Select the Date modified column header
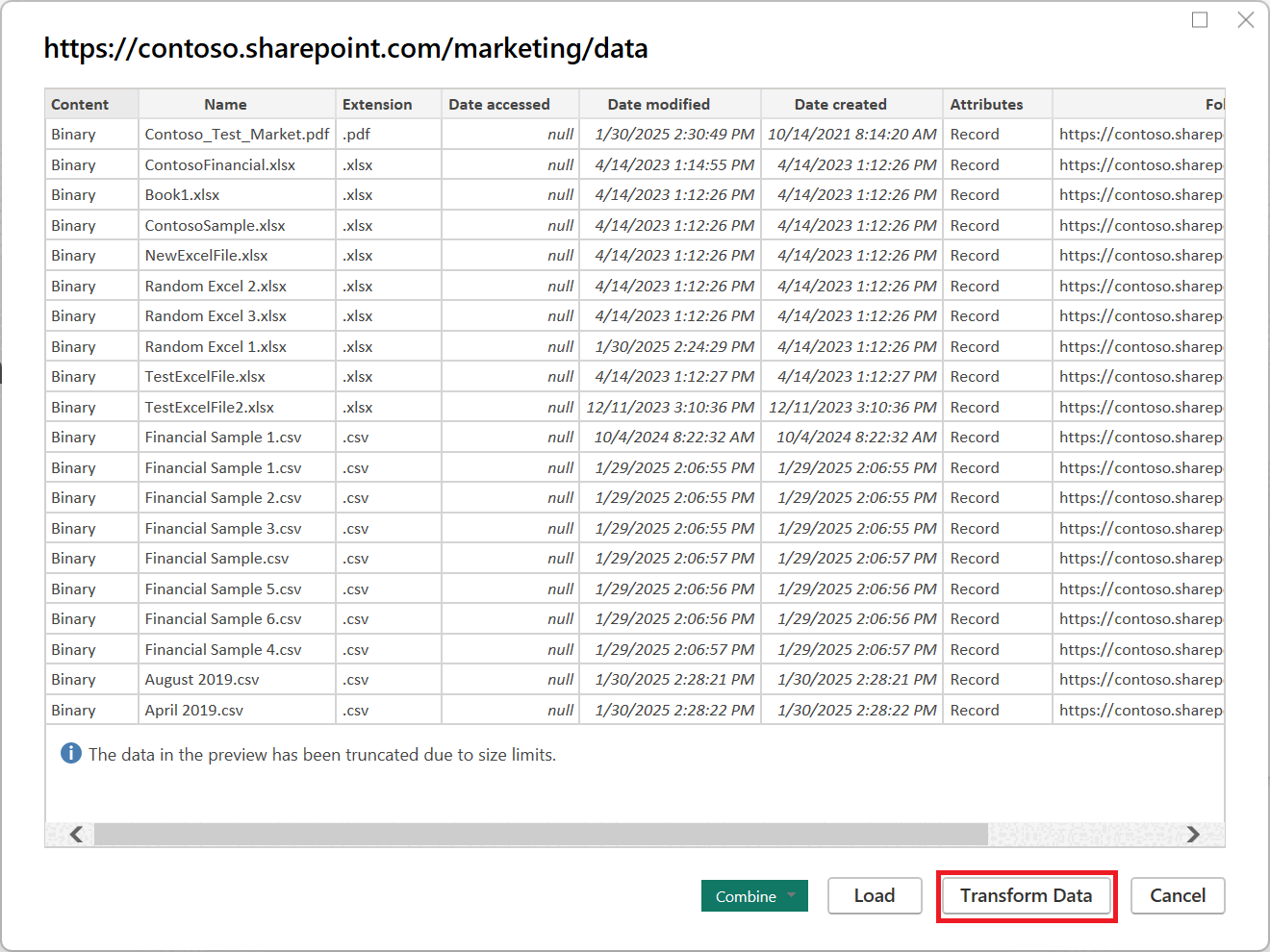Image resolution: width=1270 pixels, height=952 pixels. click(x=671, y=104)
